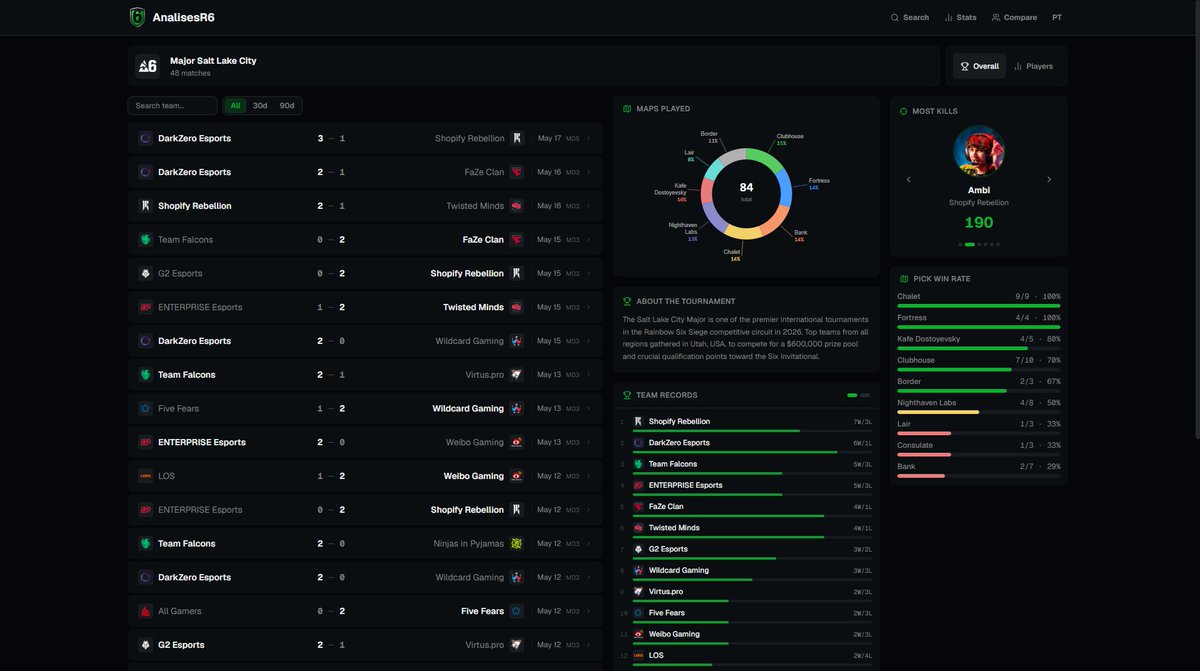Click blue Fortress segment of donut chart
The height and width of the screenshot is (671, 1200).
tap(785, 186)
